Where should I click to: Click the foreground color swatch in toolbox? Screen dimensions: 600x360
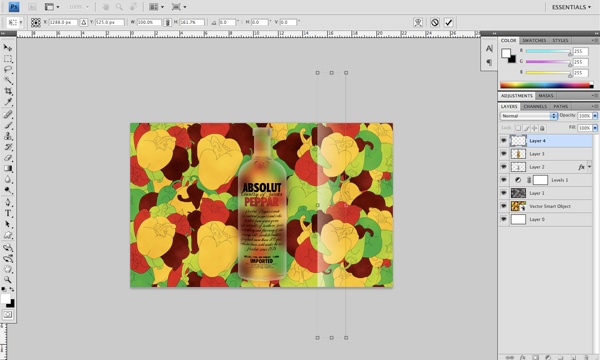click(5, 299)
